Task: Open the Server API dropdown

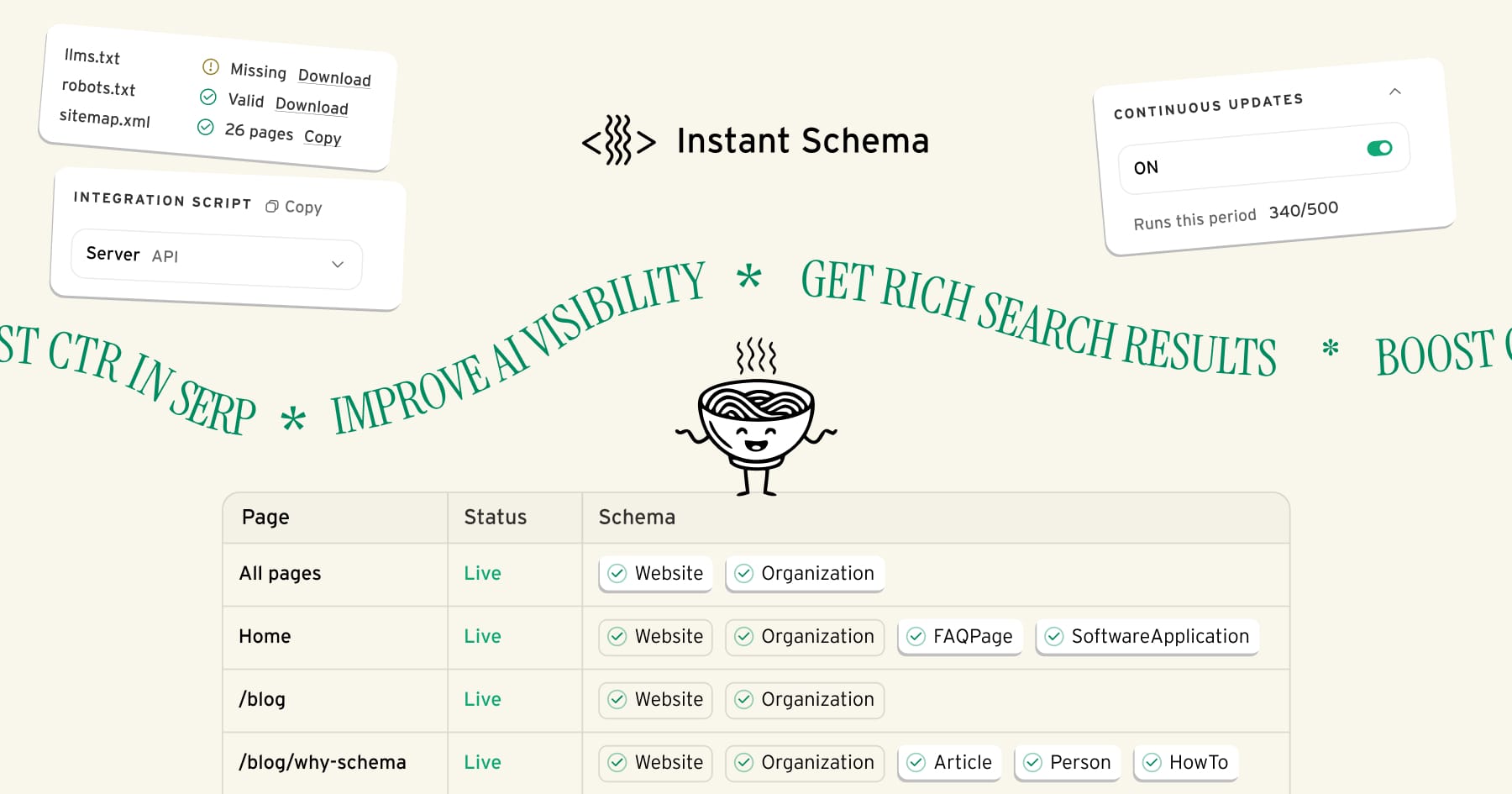Action: [217, 259]
